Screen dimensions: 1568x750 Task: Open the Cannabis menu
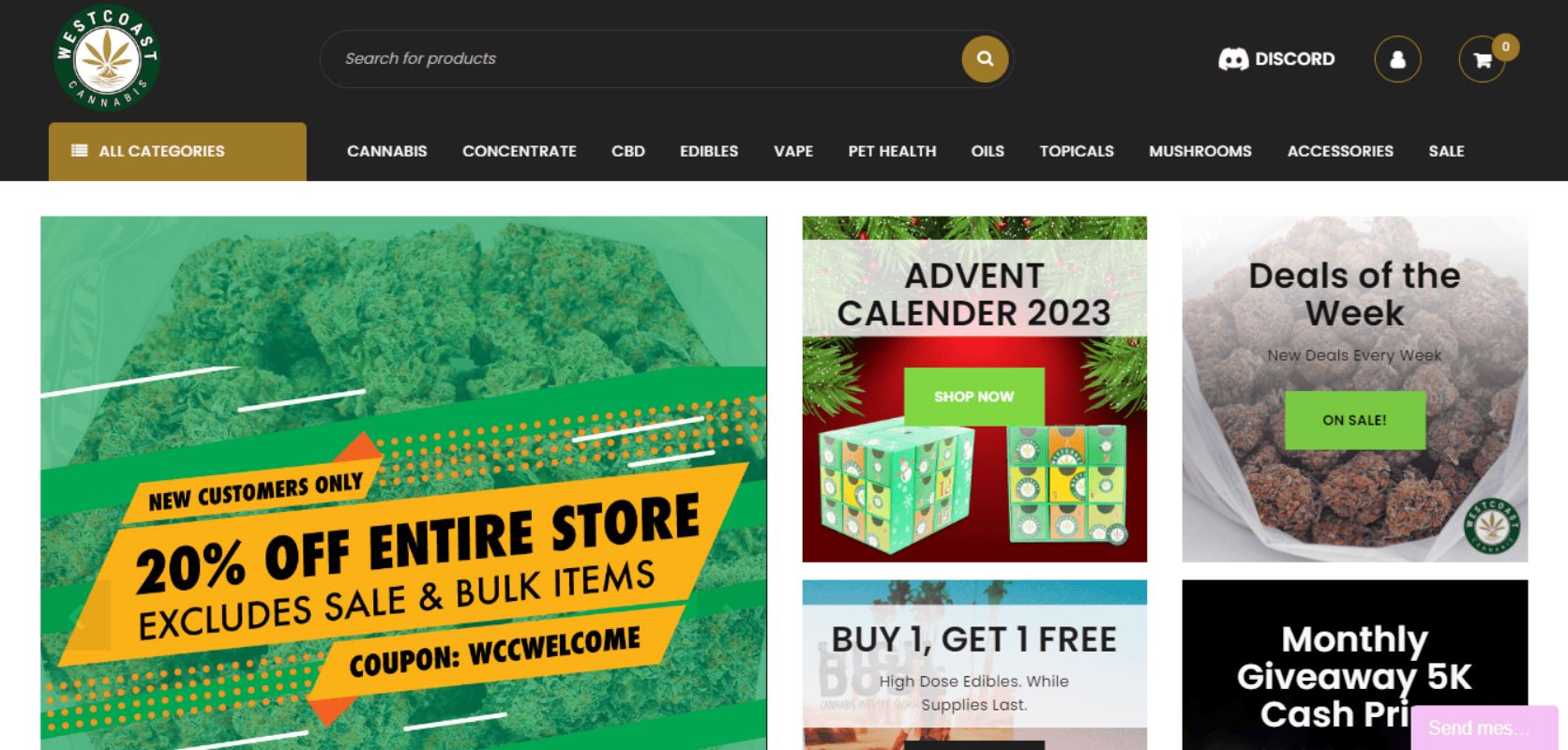[386, 151]
